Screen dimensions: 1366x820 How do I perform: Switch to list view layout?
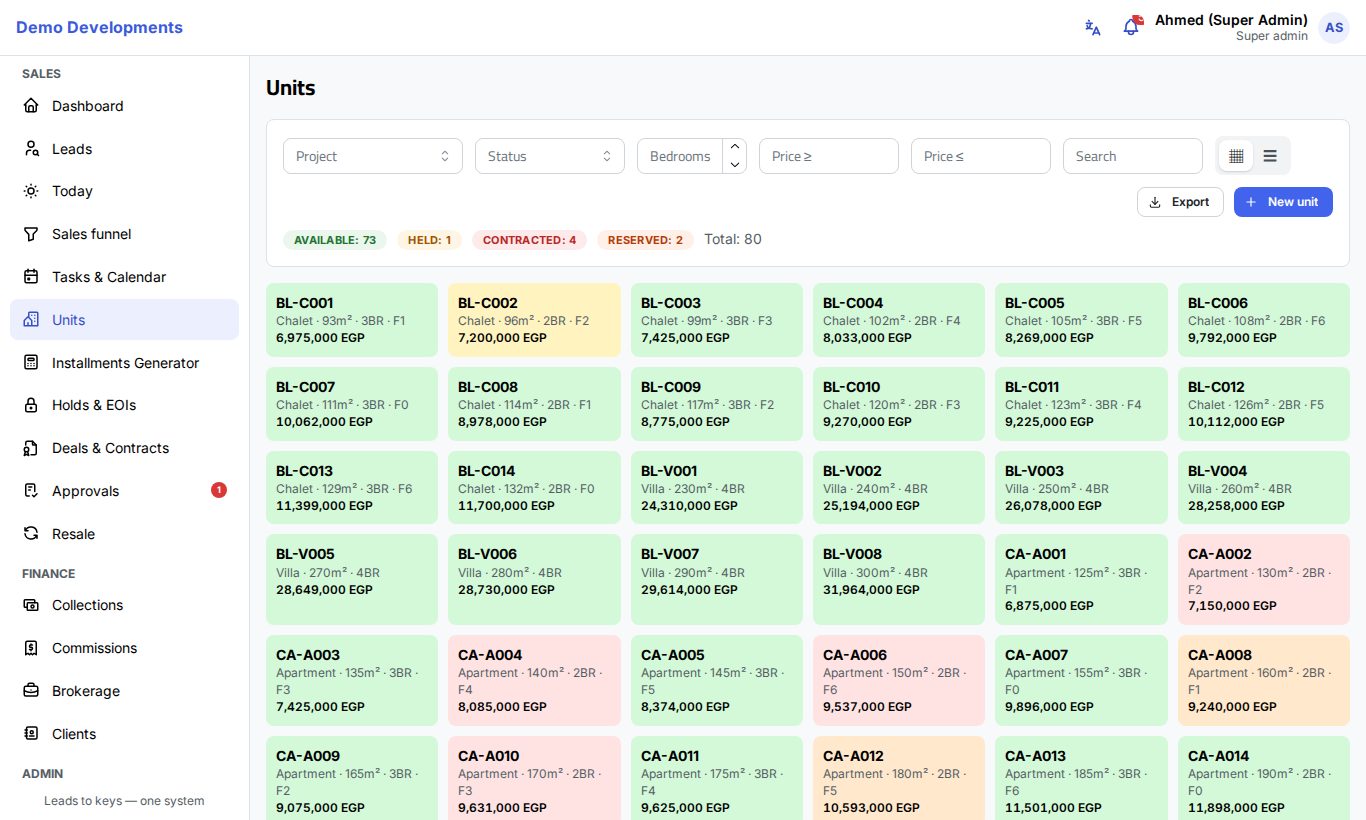(x=1270, y=156)
